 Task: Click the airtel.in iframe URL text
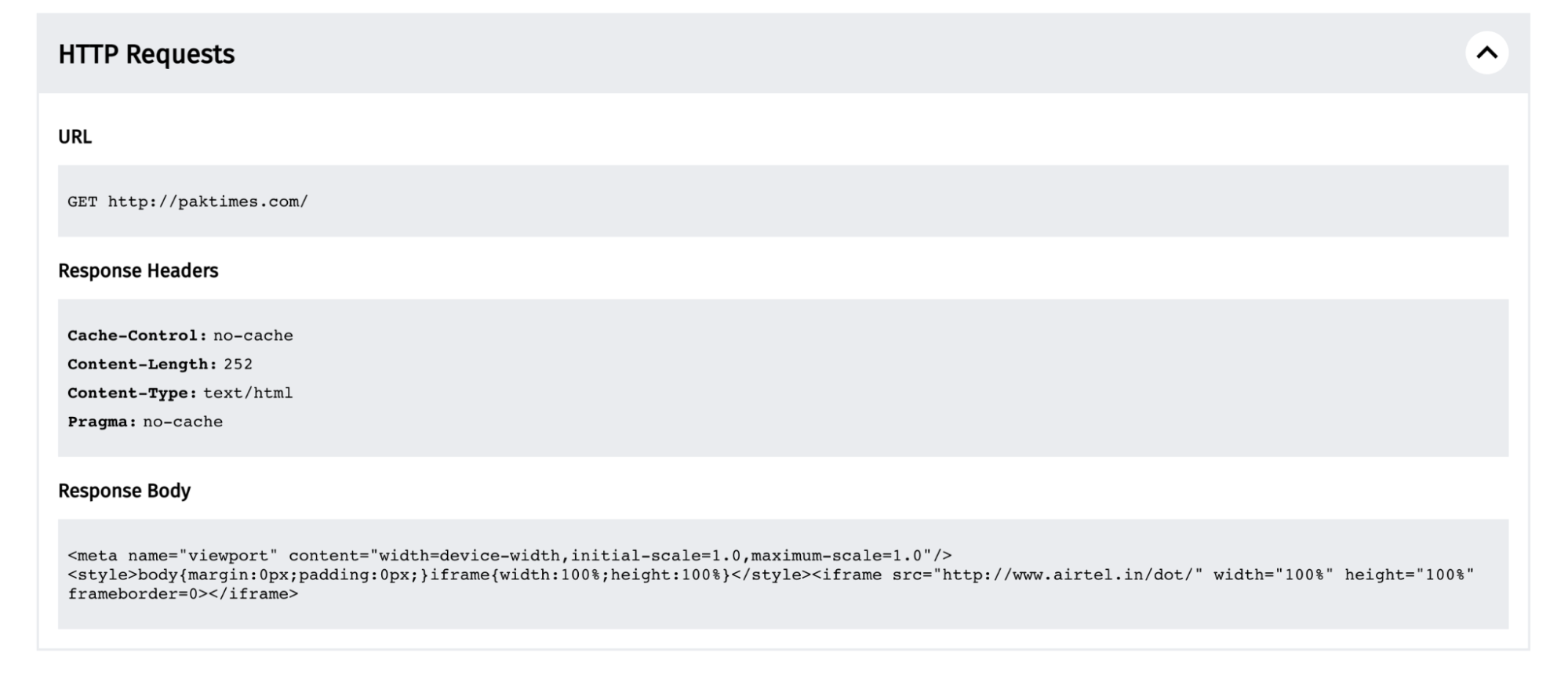coord(1071,575)
